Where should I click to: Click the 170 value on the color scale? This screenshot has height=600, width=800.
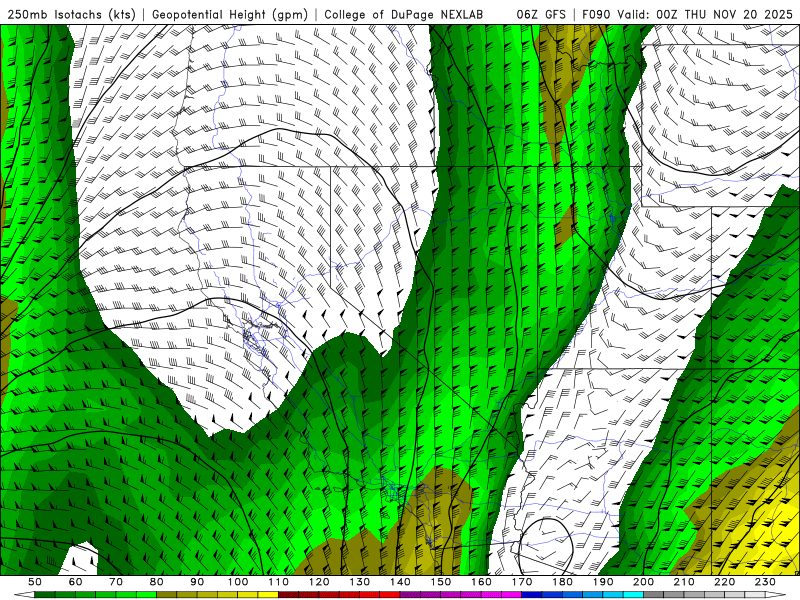[x=522, y=582]
